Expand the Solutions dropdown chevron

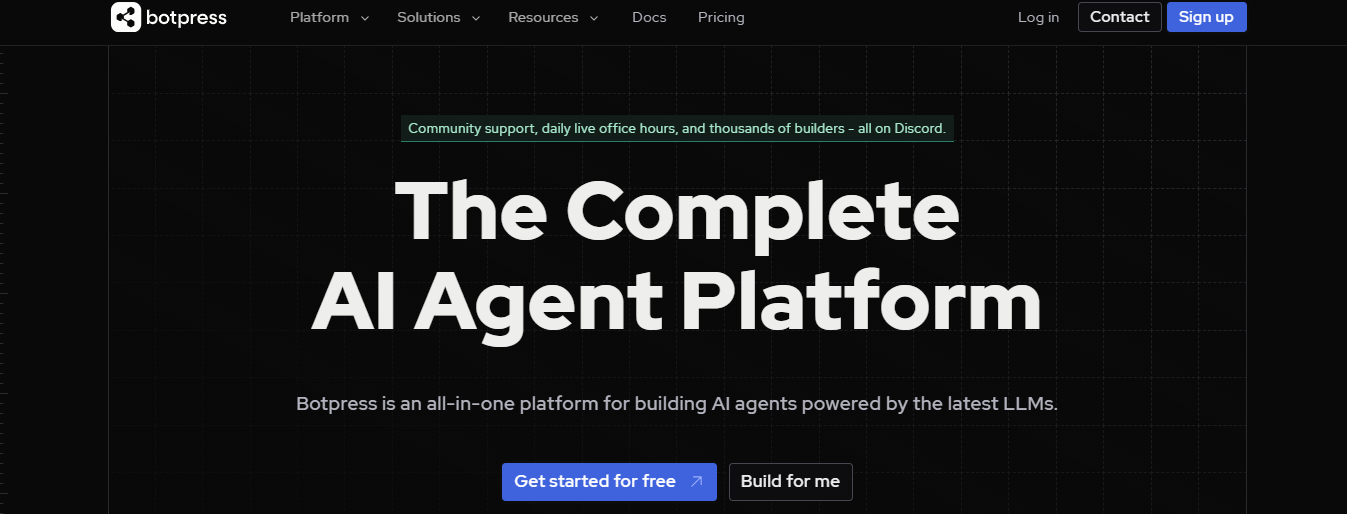pos(476,18)
